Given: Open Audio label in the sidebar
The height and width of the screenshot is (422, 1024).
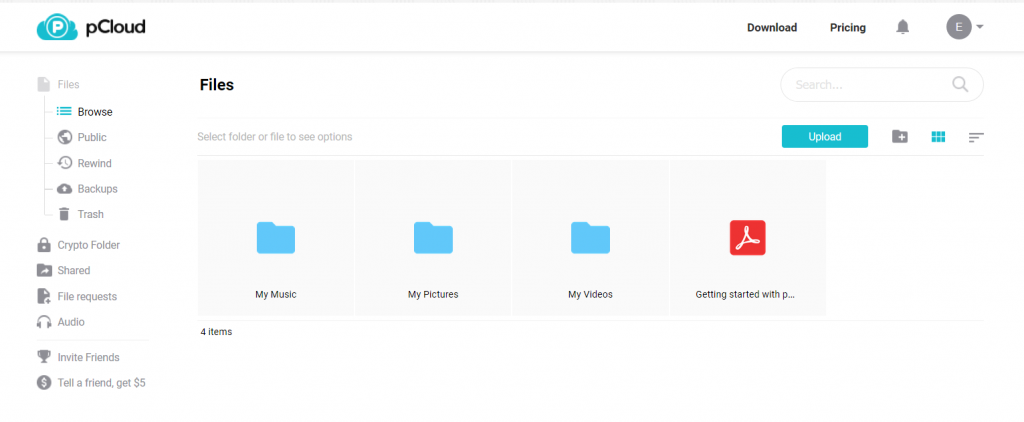Looking at the screenshot, I should pos(71,322).
